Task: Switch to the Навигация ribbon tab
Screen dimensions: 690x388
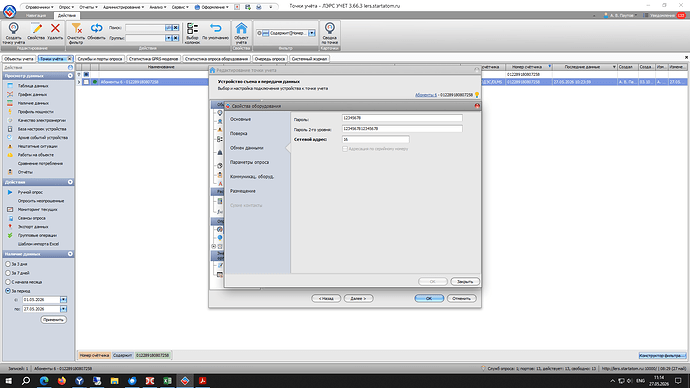Action: (36, 15)
